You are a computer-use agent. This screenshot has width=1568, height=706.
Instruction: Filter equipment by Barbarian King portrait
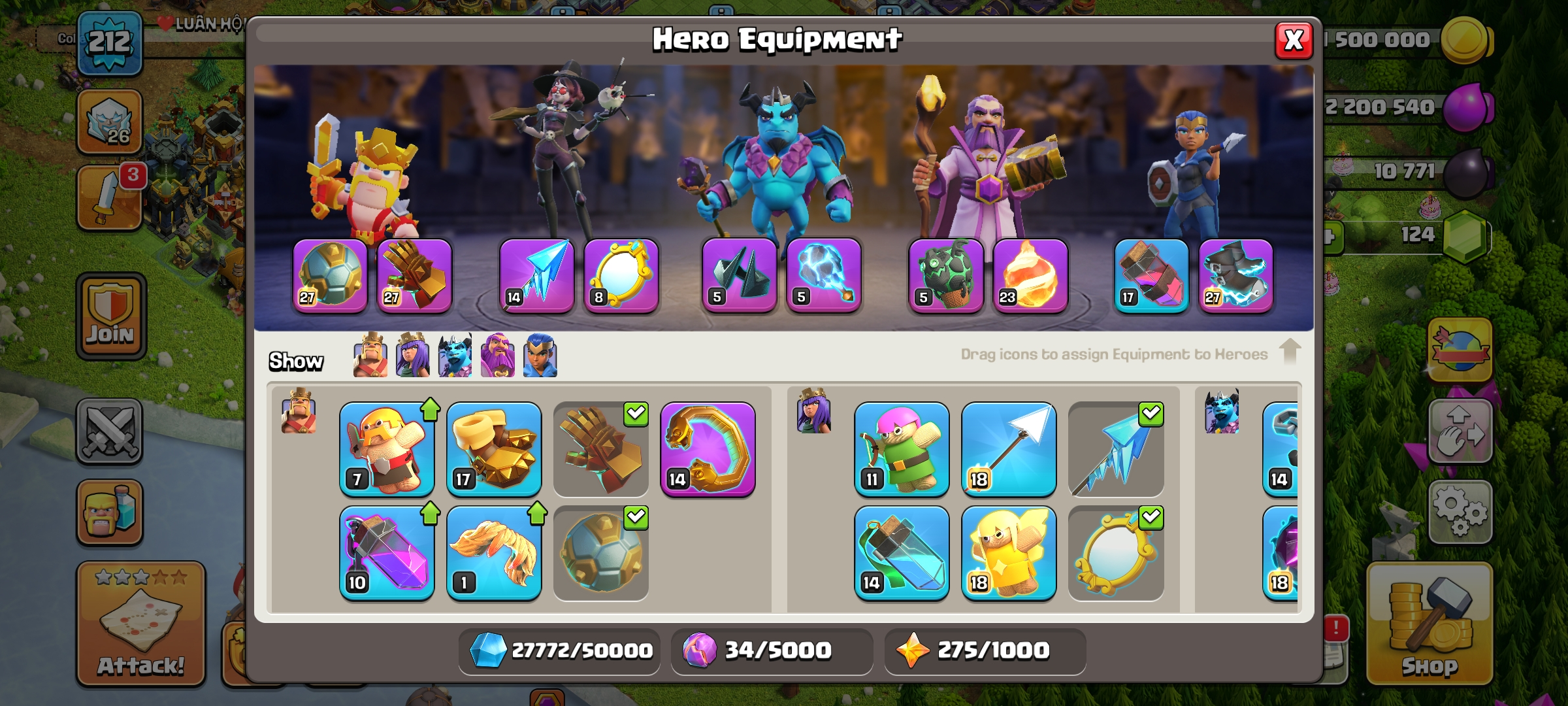click(x=370, y=355)
